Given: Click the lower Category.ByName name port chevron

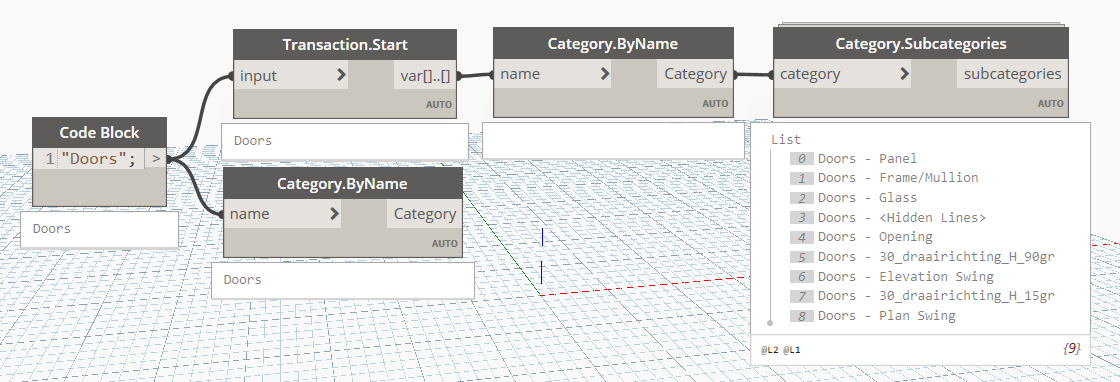Looking at the screenshot, I should [x=334, y=213].
